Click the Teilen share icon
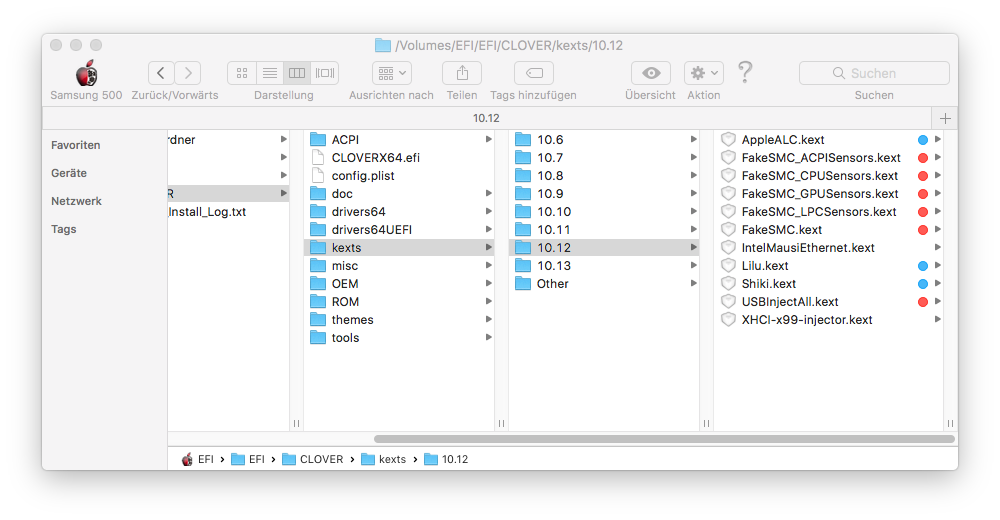 click(462, 73)
